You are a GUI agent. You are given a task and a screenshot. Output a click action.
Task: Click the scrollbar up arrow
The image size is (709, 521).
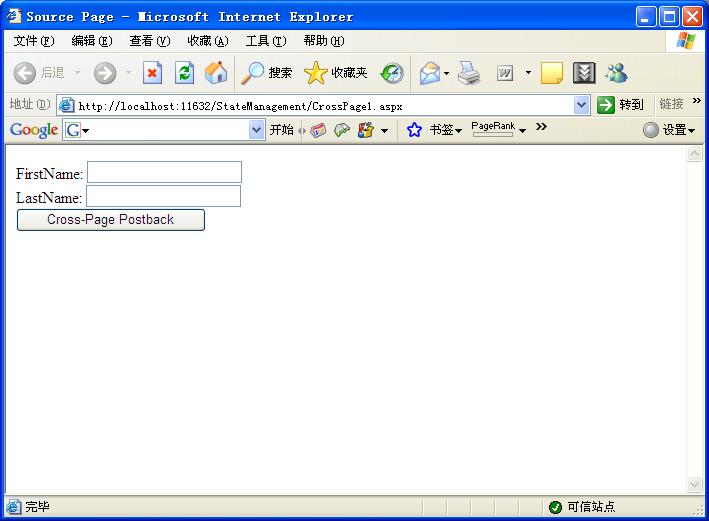click(695, 154)
